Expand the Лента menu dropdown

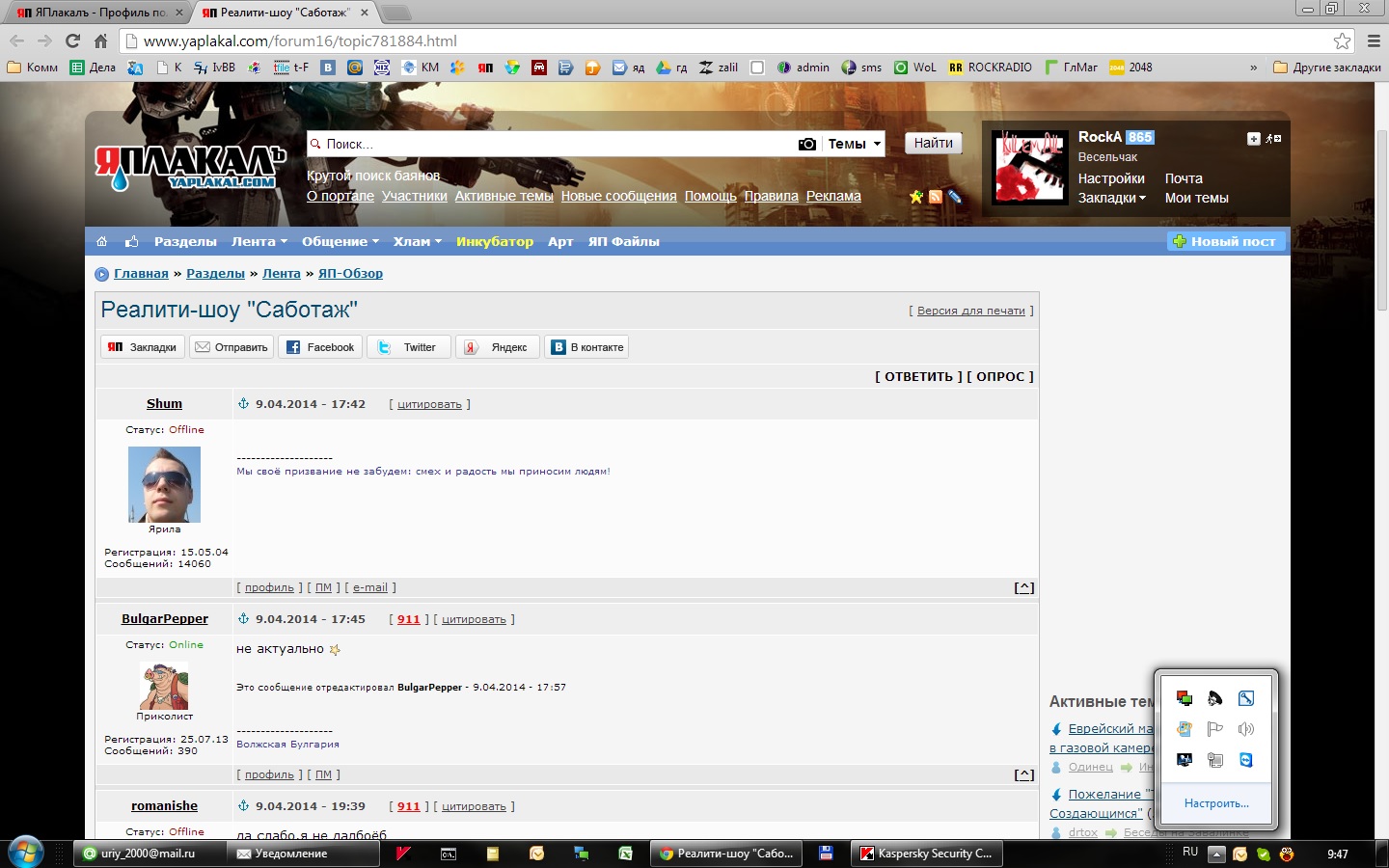coord(259,241)
